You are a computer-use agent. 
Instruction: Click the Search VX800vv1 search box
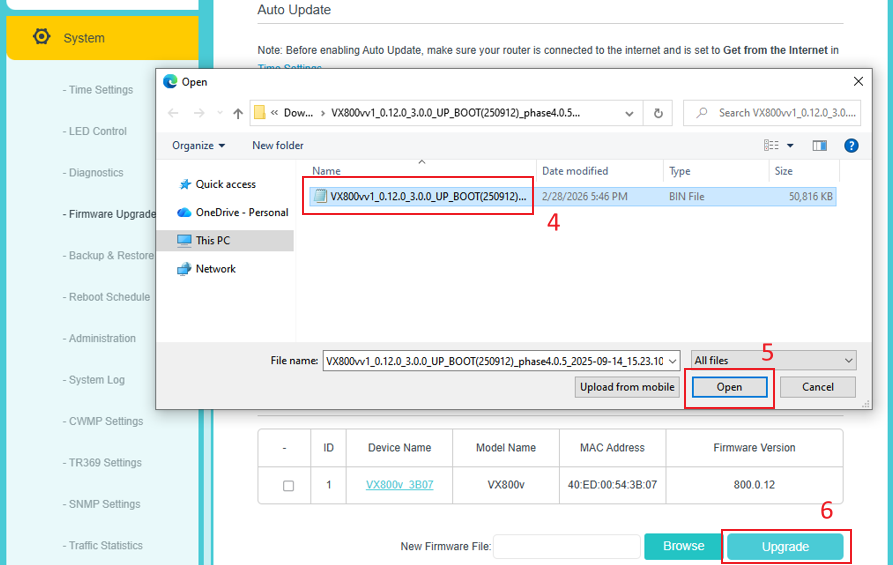[772, 113]
